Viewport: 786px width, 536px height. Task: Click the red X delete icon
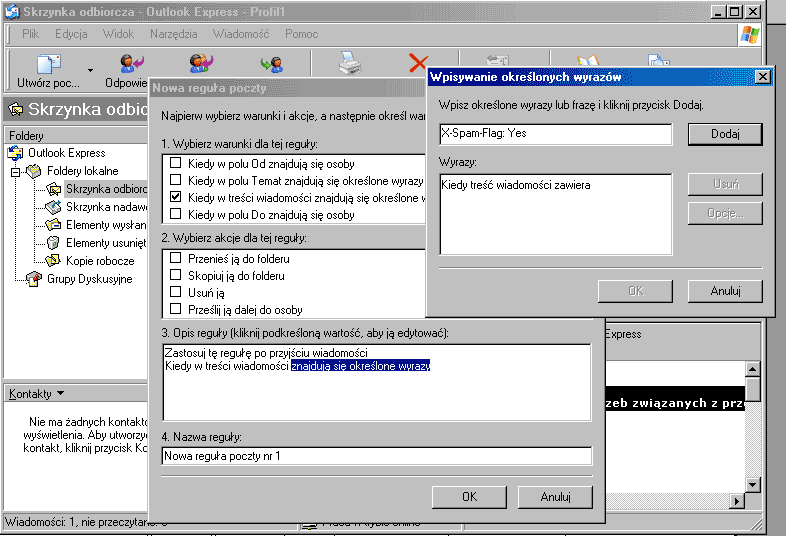(418, 64)
